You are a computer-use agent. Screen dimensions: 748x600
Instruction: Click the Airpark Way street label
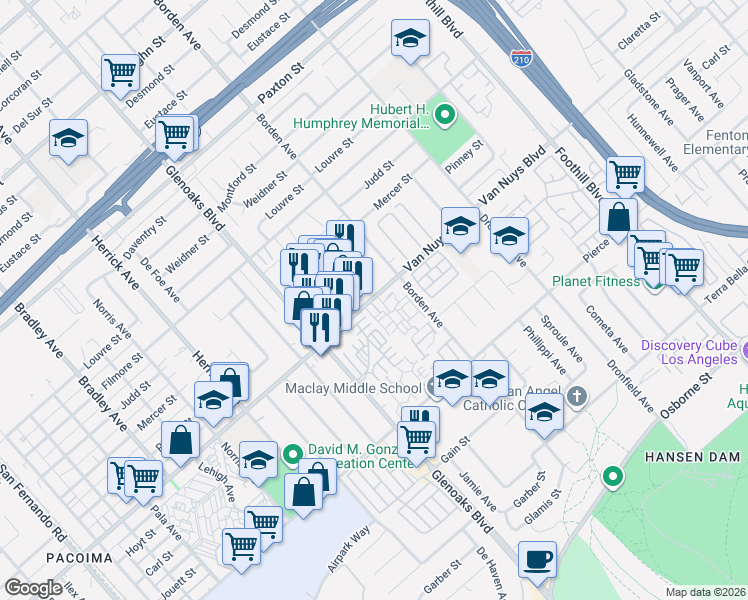point(349,548)
